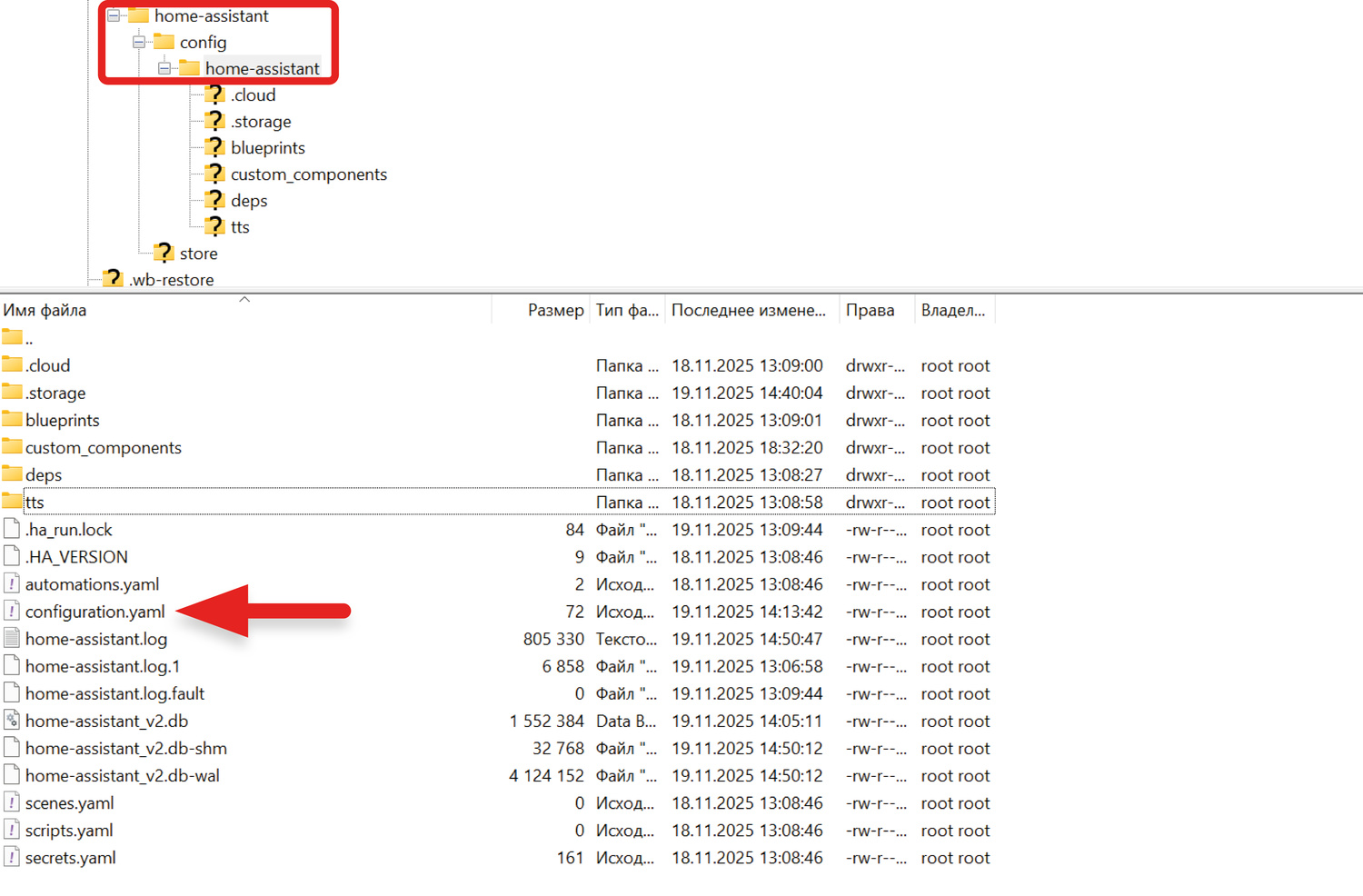Select the tts folder in the tree
This screenshot has height=896, width=1363.
(240, 227)
